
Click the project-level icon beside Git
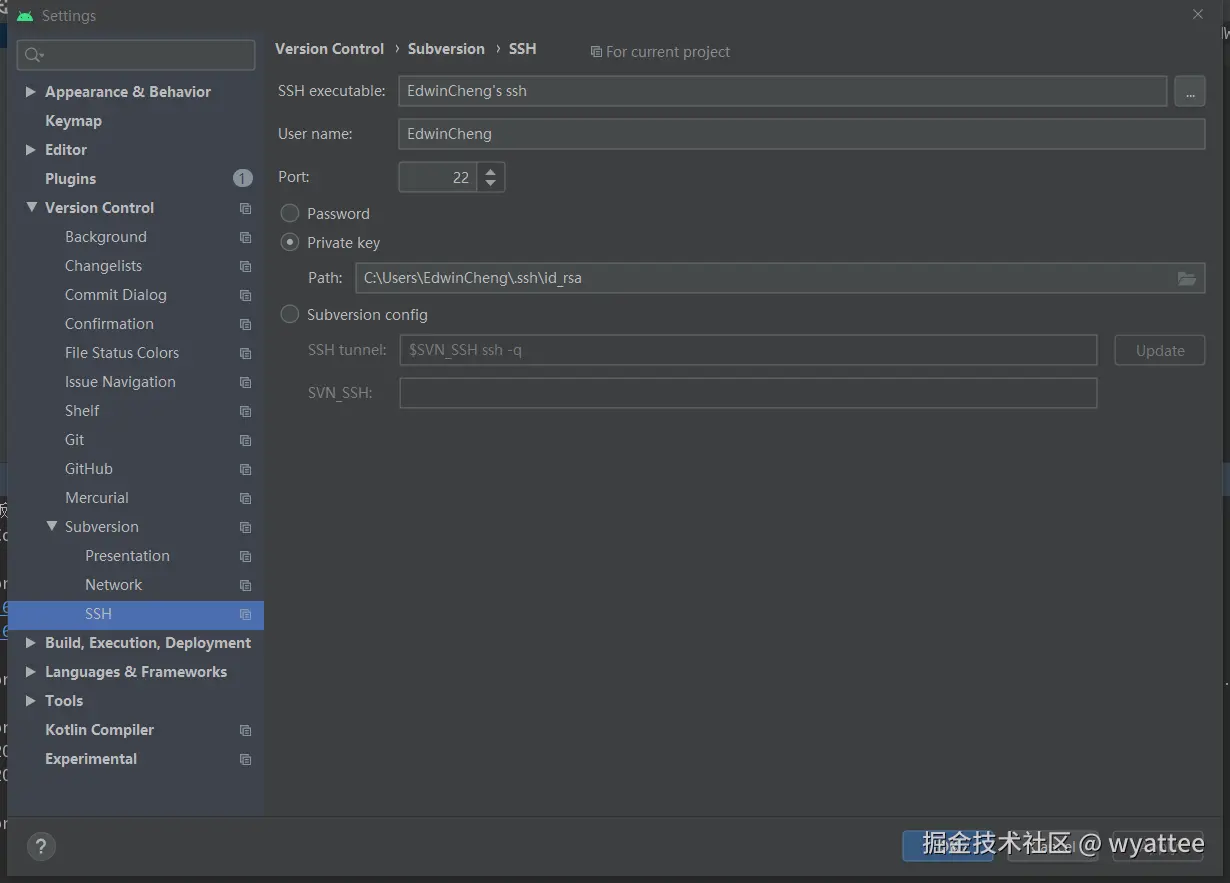coord(245,440)
